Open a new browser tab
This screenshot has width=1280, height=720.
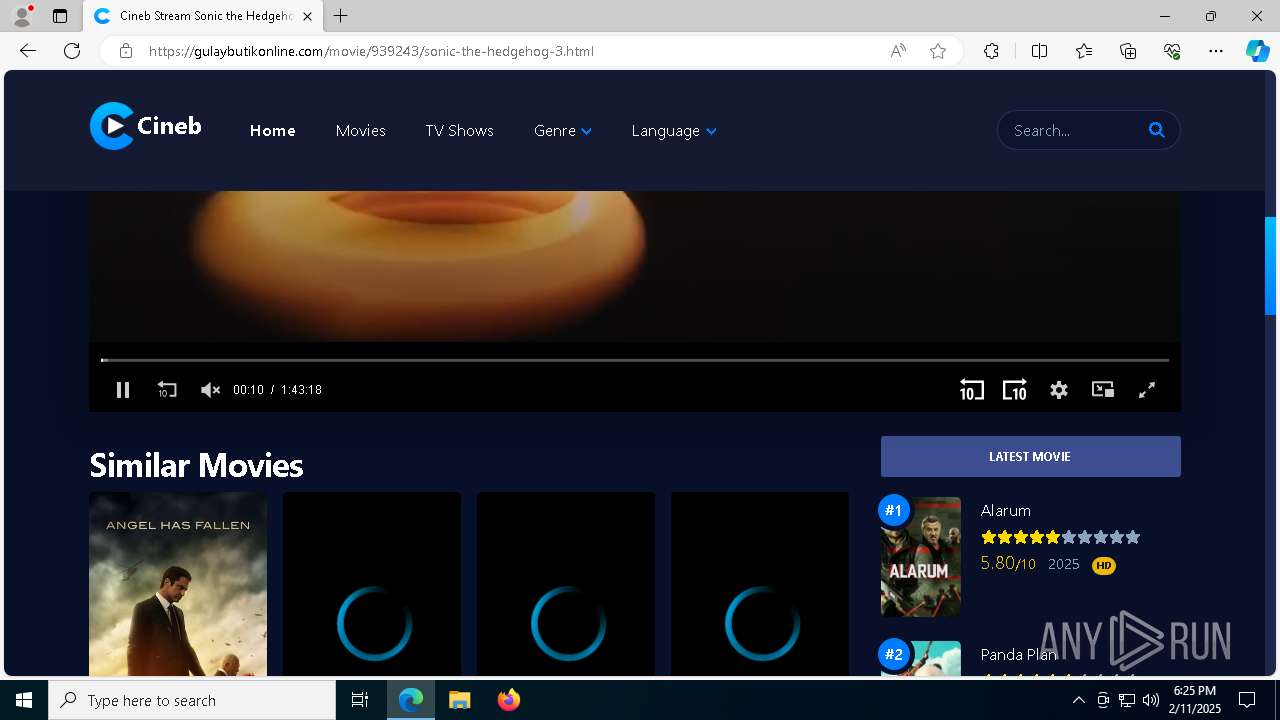(x=341, y=16)
